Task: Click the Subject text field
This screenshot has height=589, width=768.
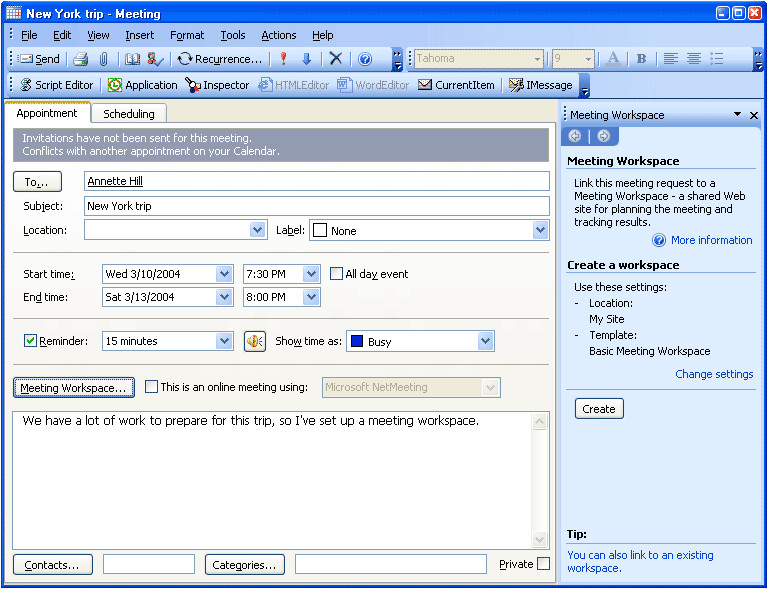Action: coord(316,206)
